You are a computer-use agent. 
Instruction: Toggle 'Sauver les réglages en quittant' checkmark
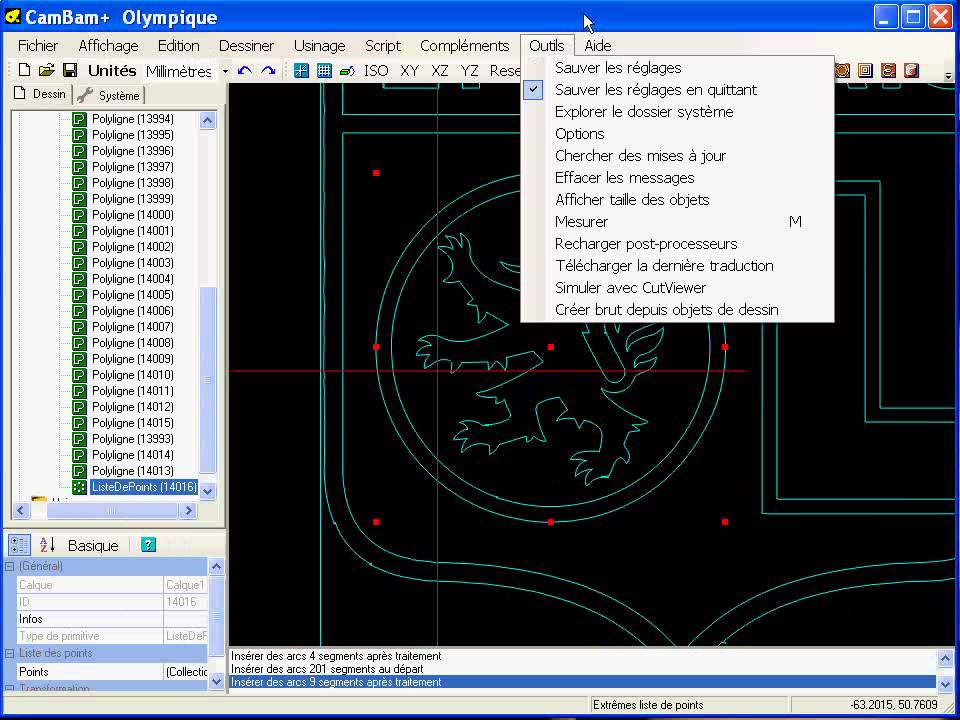[534, 89]
